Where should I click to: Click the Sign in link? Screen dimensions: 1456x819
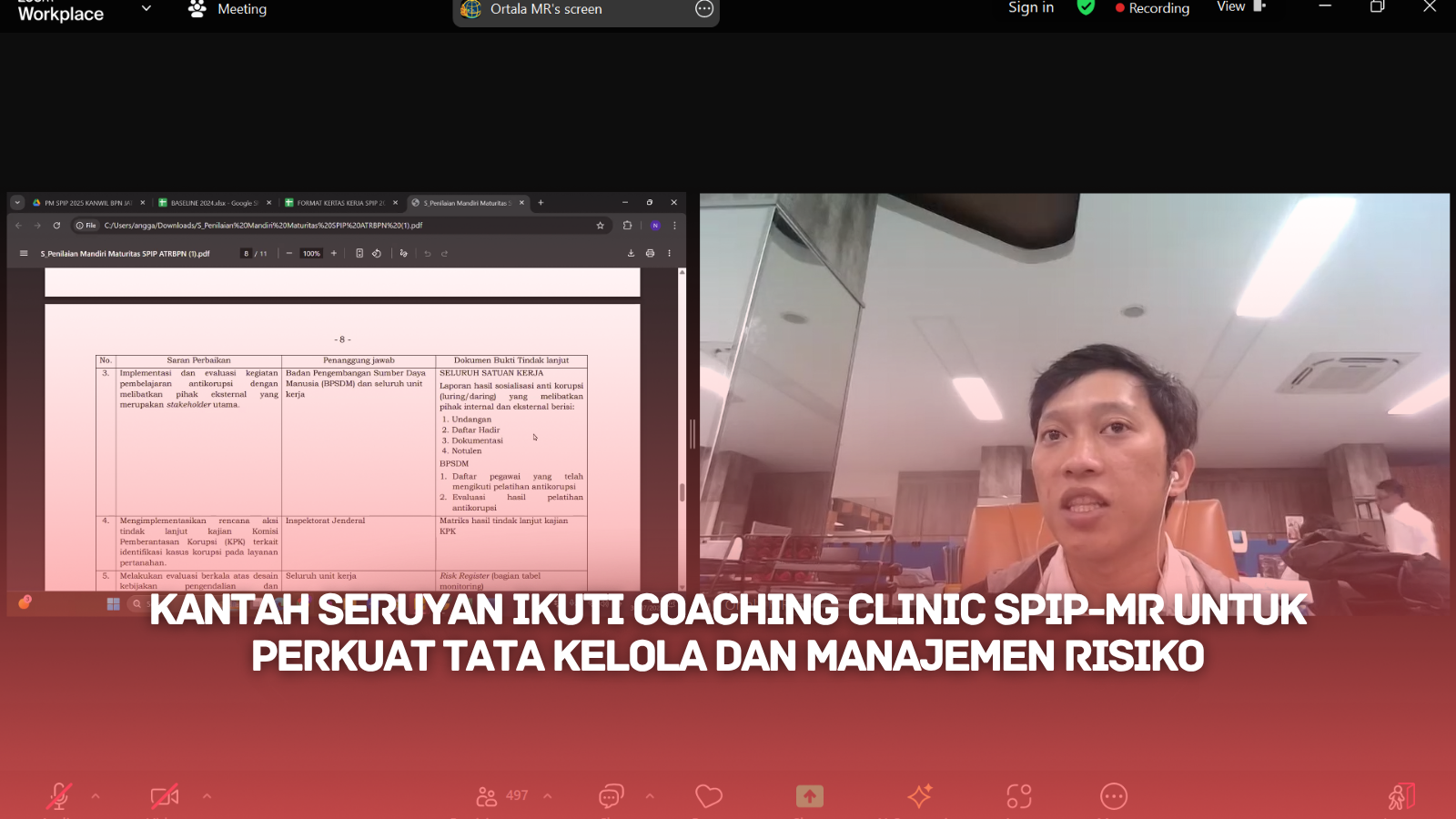[1030, 8]
